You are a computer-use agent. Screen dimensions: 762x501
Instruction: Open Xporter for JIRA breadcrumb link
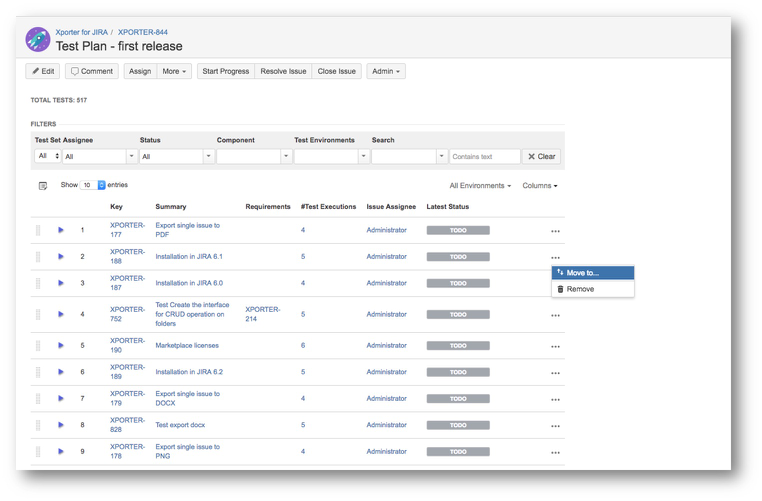[82, 32]
